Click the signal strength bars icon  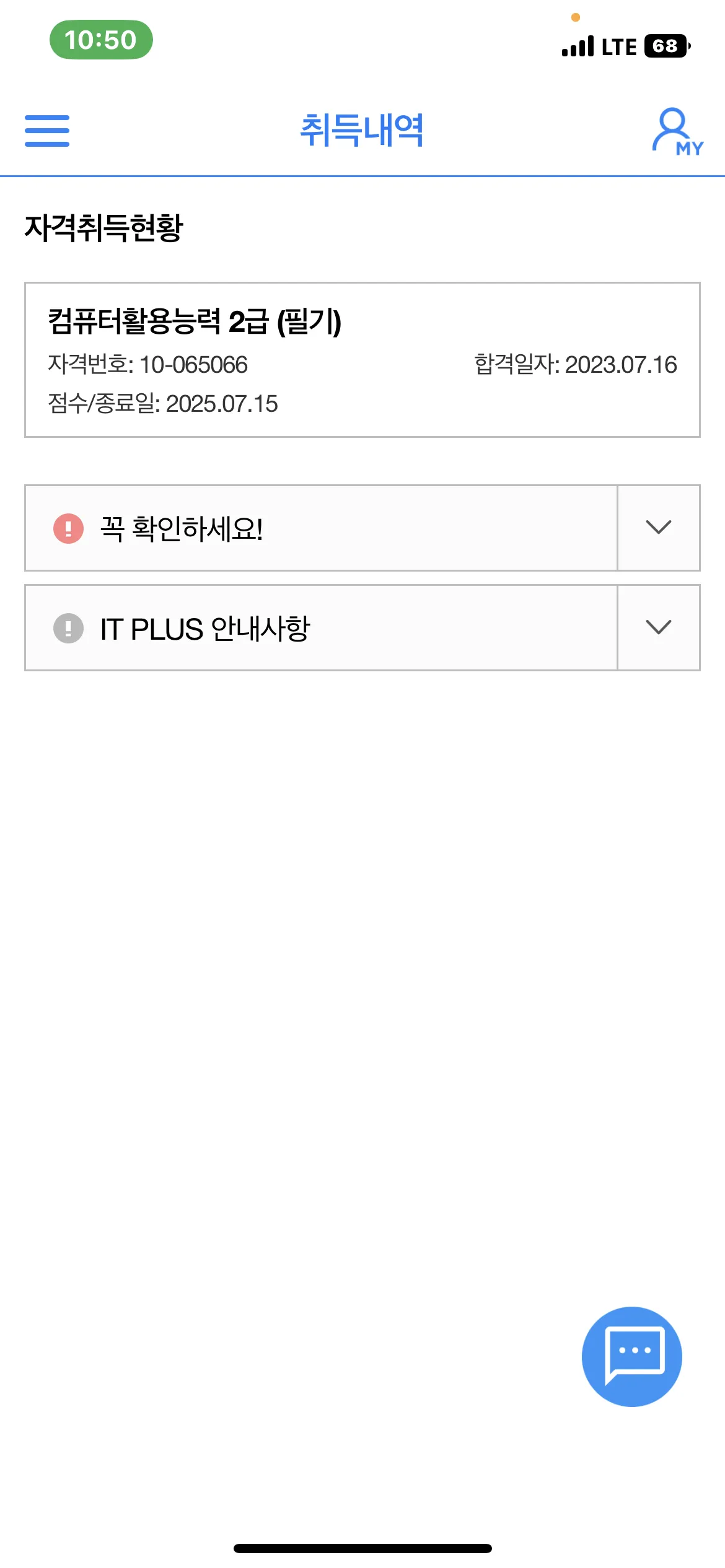(x=576, y=45)
